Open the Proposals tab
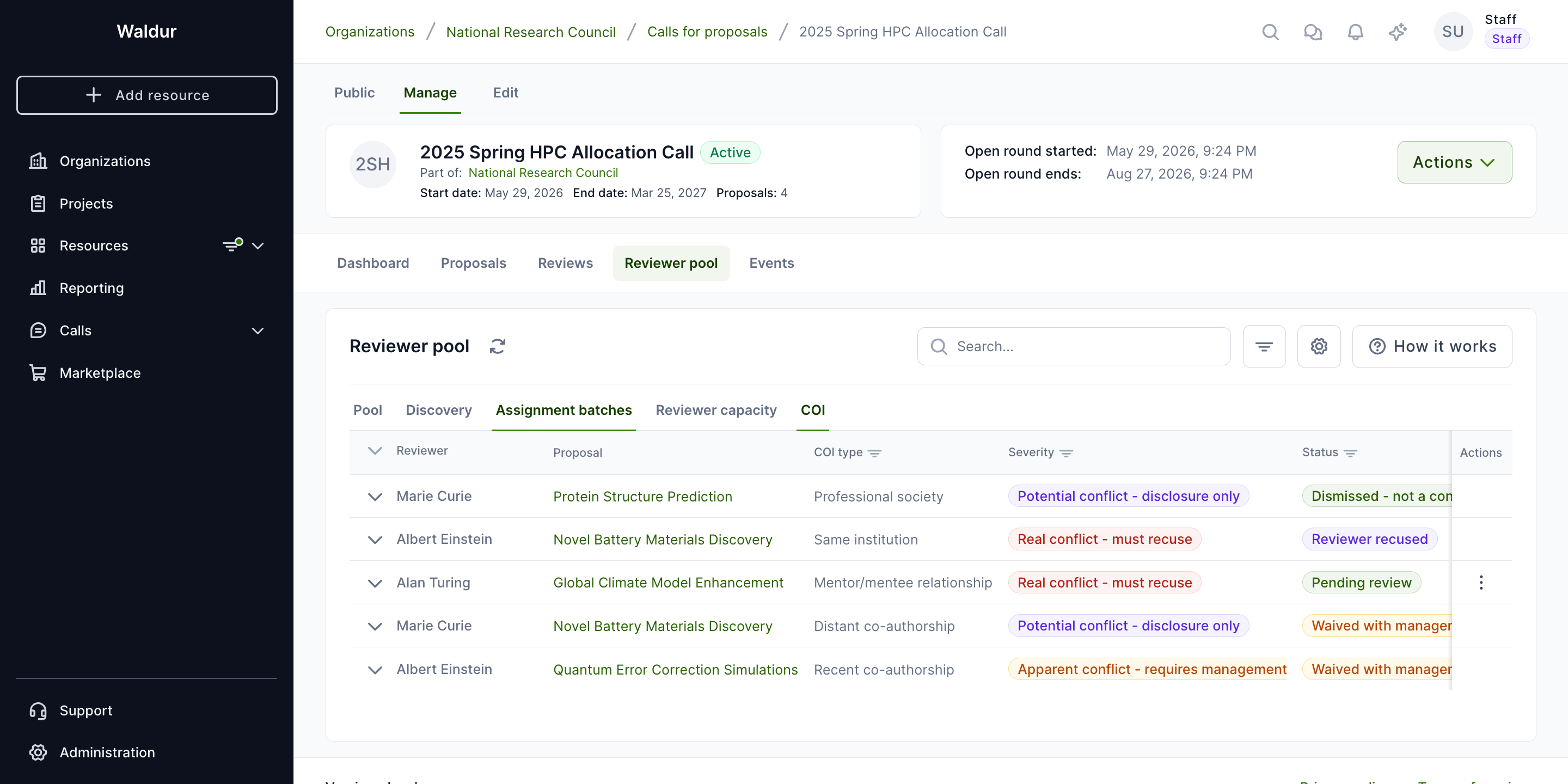The image size is (1568, 784). coord(473,263)
